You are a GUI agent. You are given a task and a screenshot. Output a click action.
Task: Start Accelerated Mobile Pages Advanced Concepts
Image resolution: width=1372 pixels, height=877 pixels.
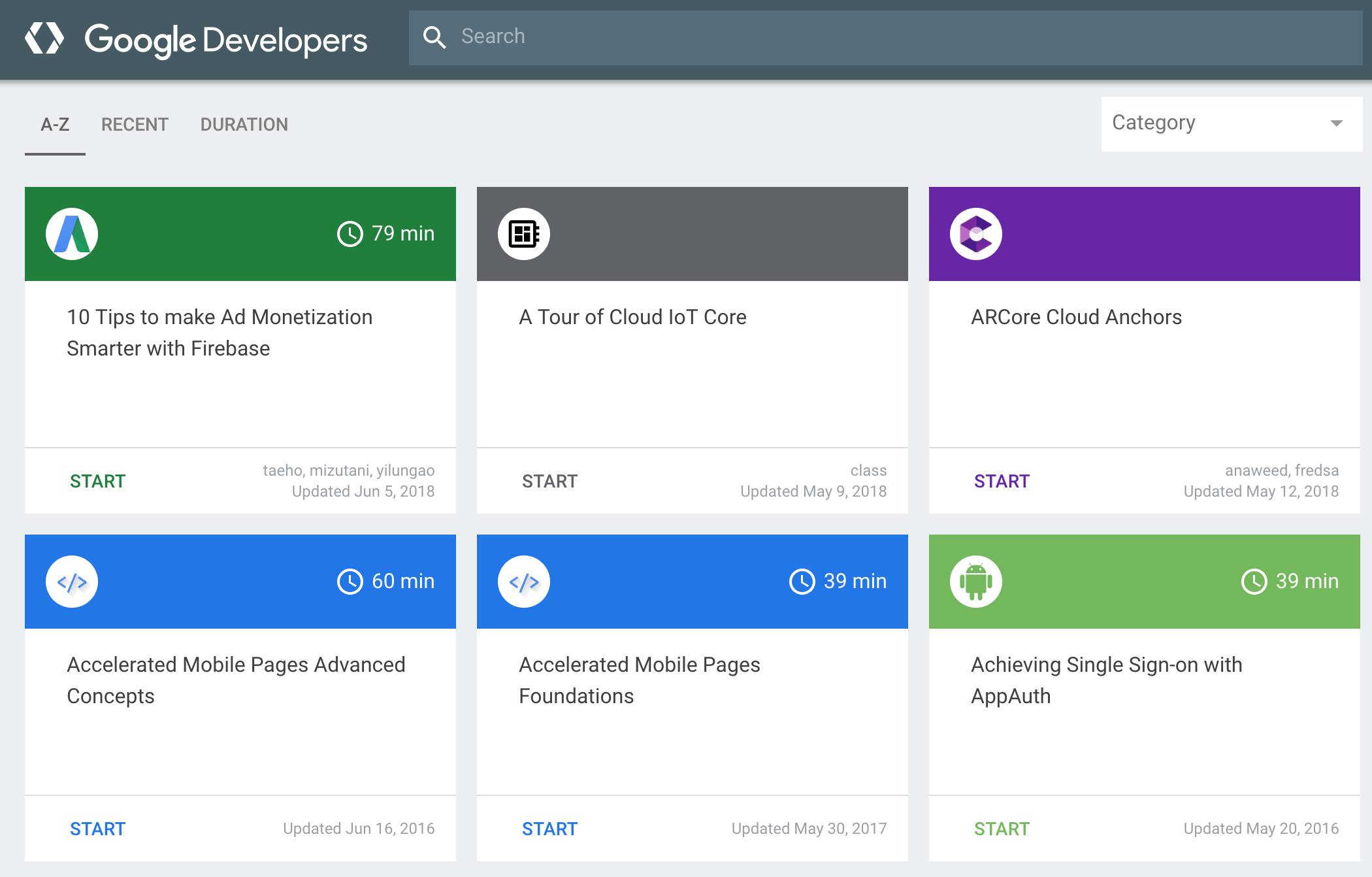pyautogui.click(x=98, y=829)
